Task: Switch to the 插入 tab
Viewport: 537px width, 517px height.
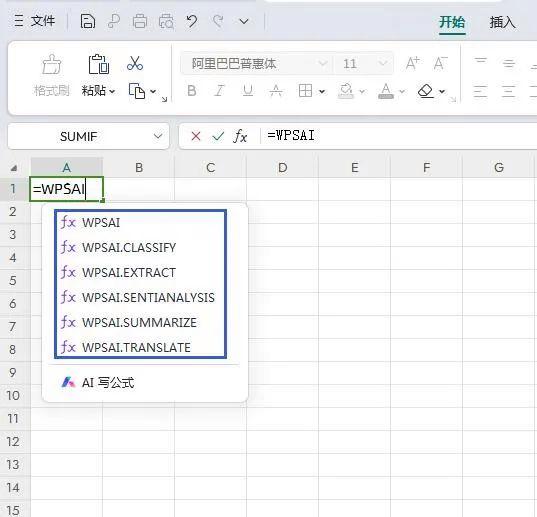Action: click(502, 22)
